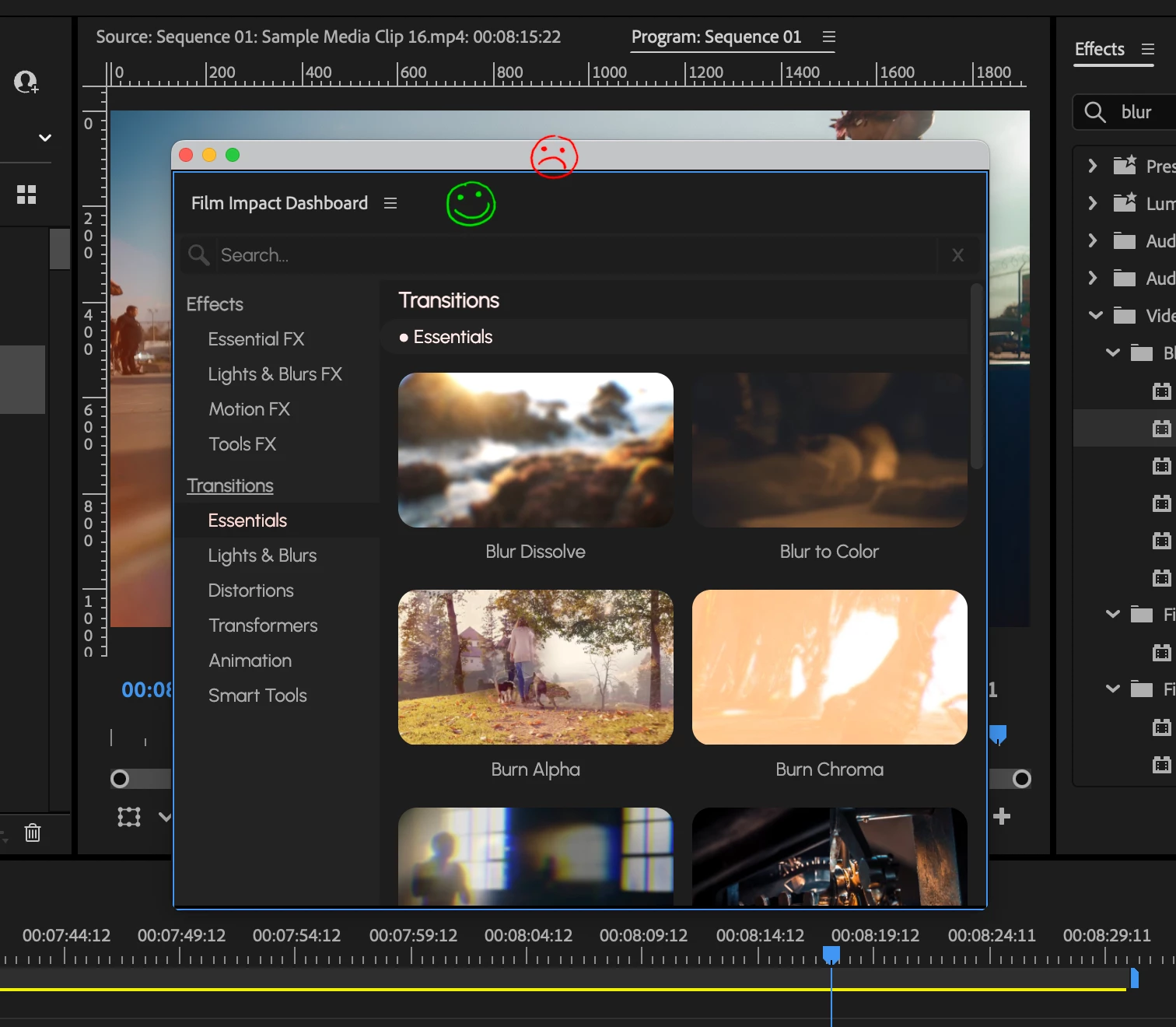Collapse the first Fi subfolder chevron
The width and height of the screenshot is (1176, 1027).
1113,614
